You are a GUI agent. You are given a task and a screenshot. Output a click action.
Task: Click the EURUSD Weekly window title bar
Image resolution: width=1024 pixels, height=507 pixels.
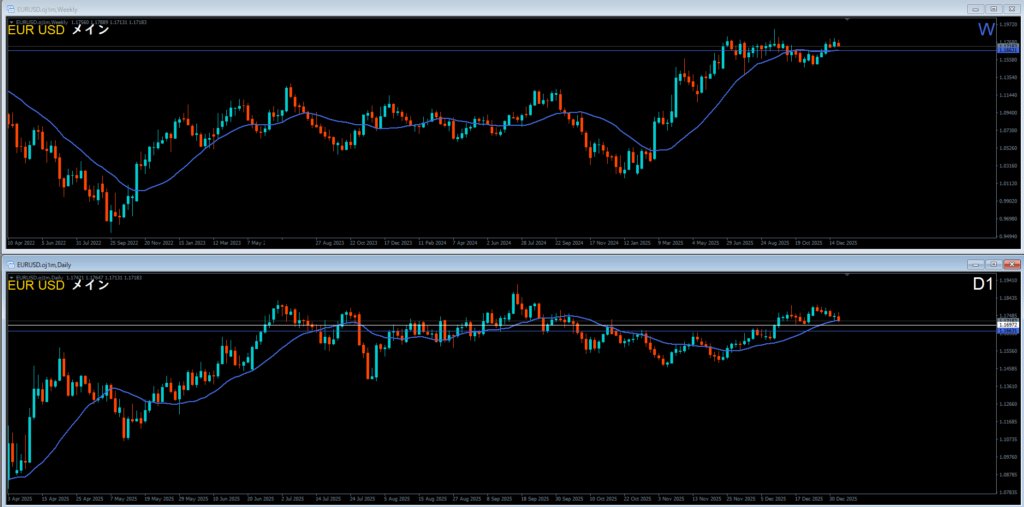(400, 9)
